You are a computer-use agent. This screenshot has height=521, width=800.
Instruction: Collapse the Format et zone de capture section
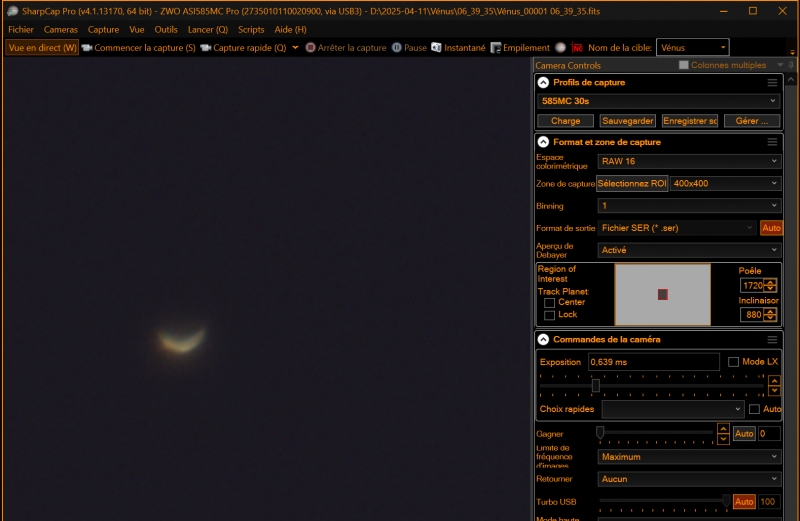543,142
